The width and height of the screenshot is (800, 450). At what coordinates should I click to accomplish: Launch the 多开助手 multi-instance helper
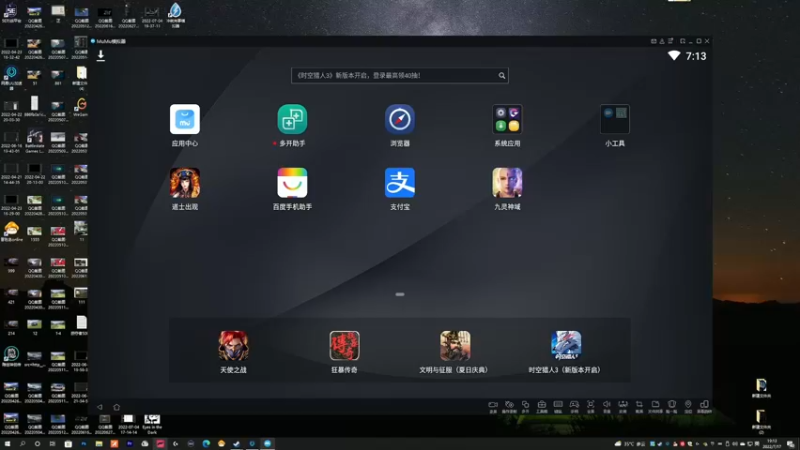[x=292, y=119]
